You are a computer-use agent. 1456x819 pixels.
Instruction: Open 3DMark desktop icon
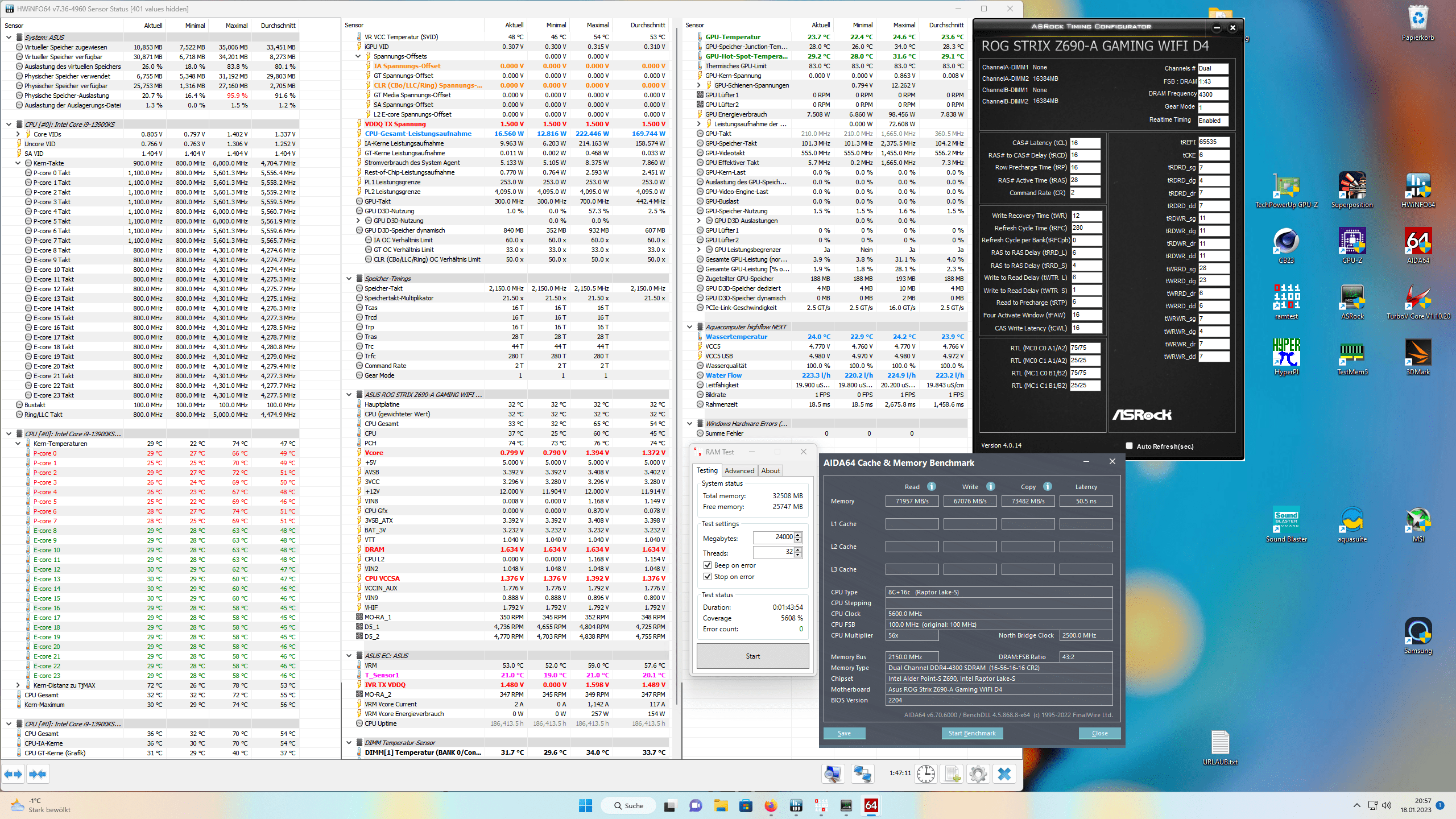(x=1418, y=357)
